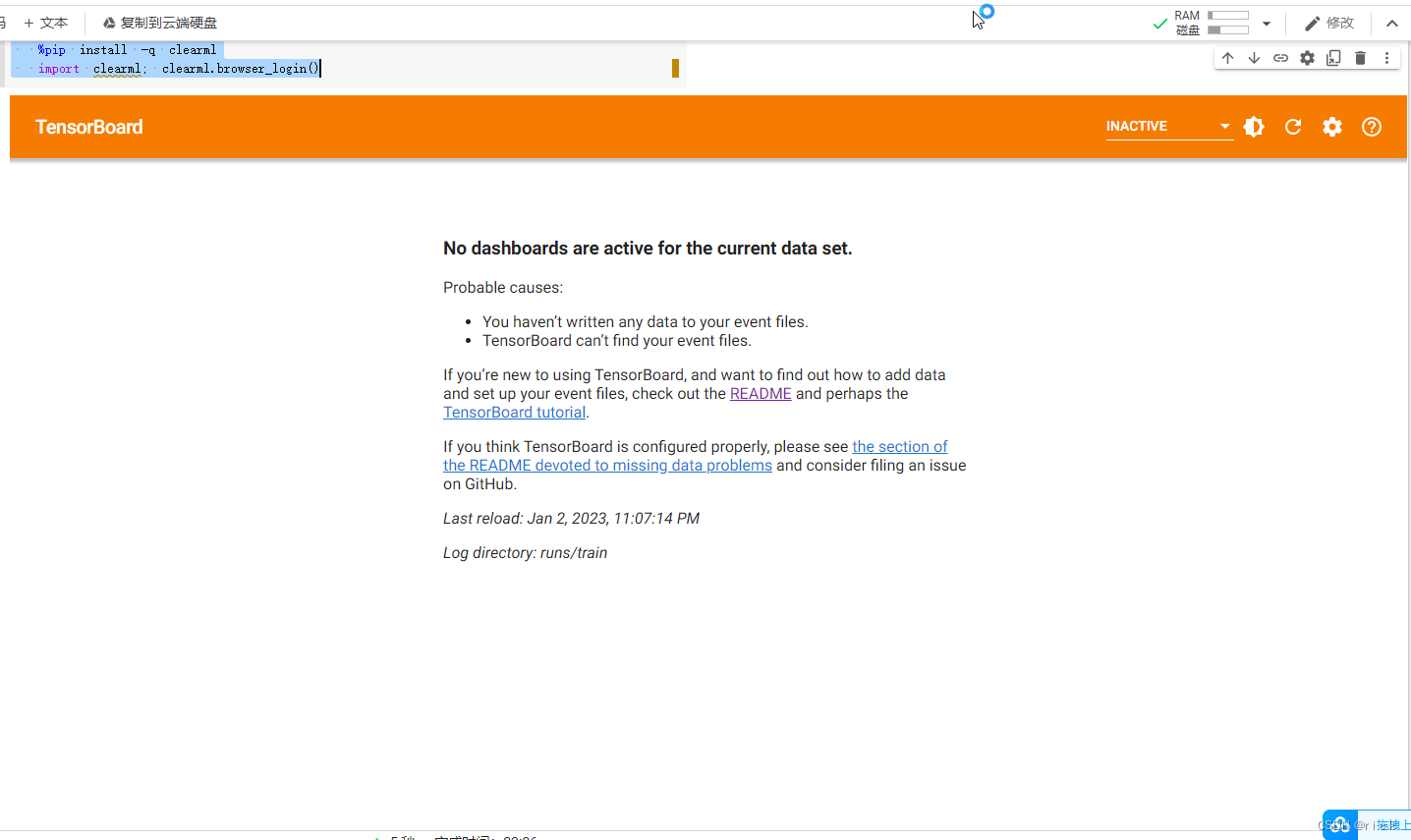
Task: Open the TensorBoard tutorial link
Action: (x=514, y=413)
